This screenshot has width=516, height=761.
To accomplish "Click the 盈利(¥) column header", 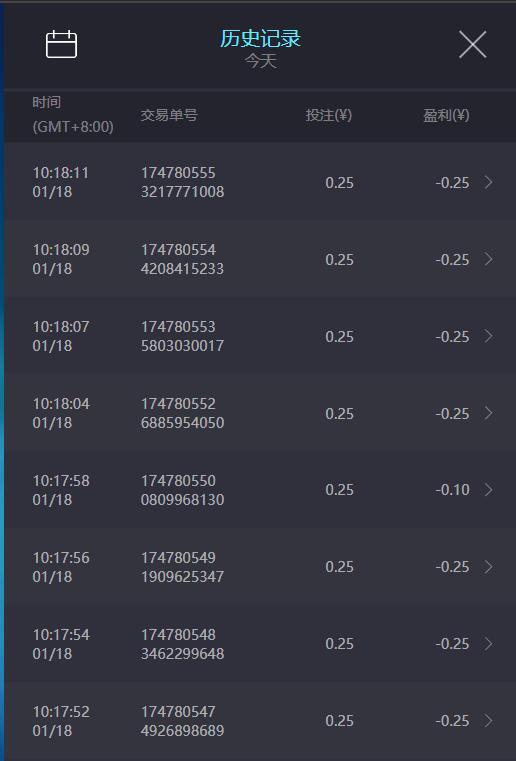I will coord(446,115).
